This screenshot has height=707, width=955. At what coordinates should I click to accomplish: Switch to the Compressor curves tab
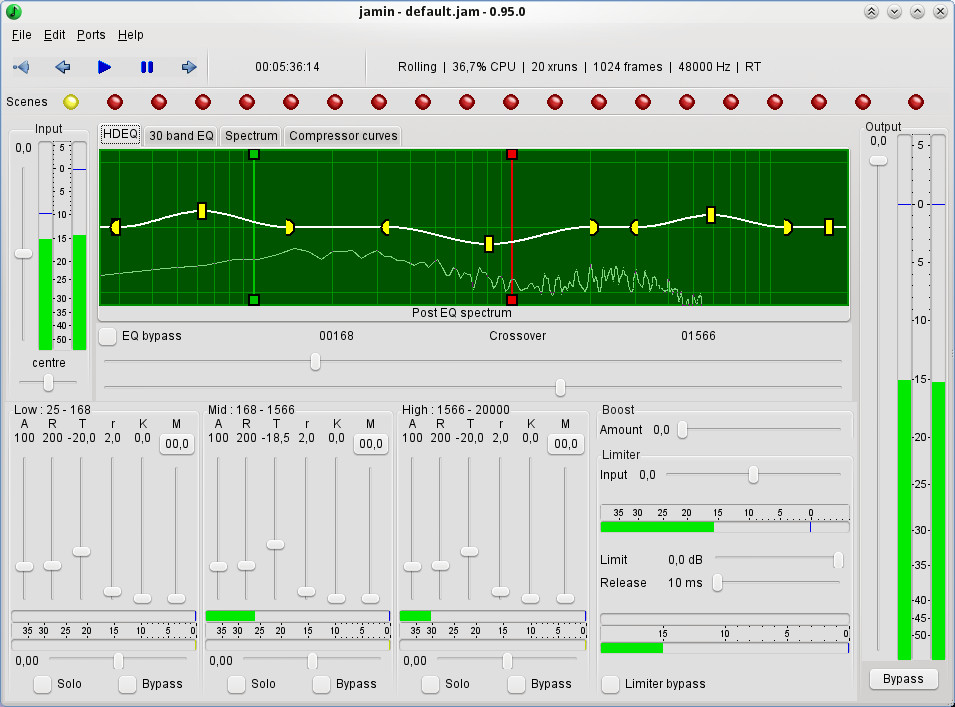coord(343,136)
